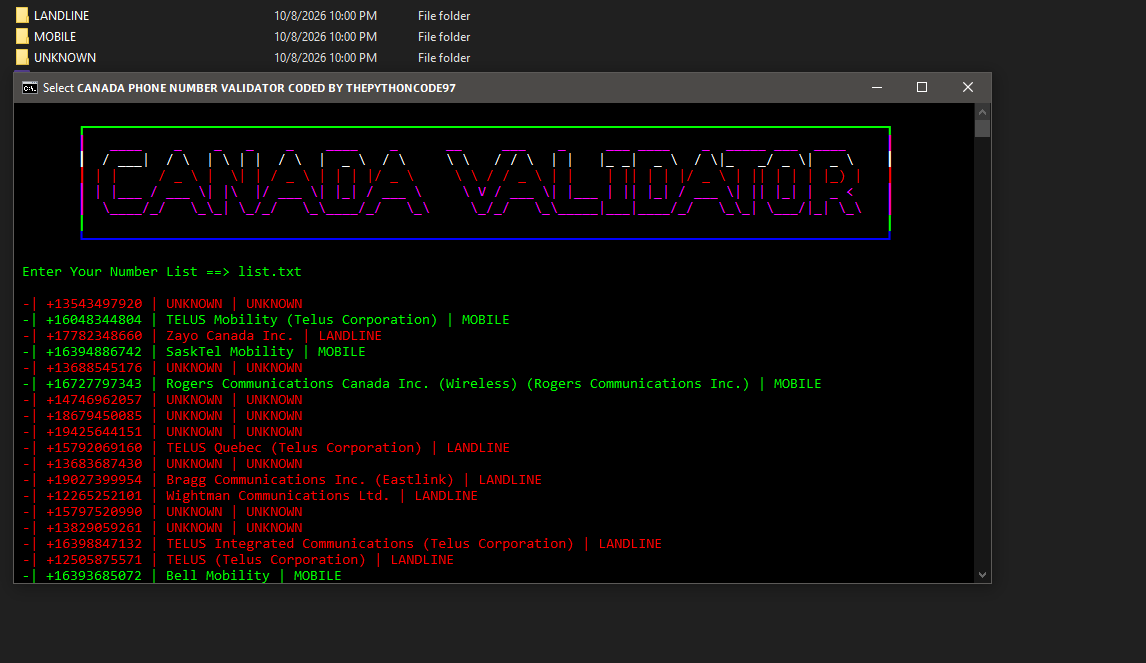The height and width of the screenshot is (663, 1146).
Task: Click the File folder type of MOBILE
Action: point(444,37)
